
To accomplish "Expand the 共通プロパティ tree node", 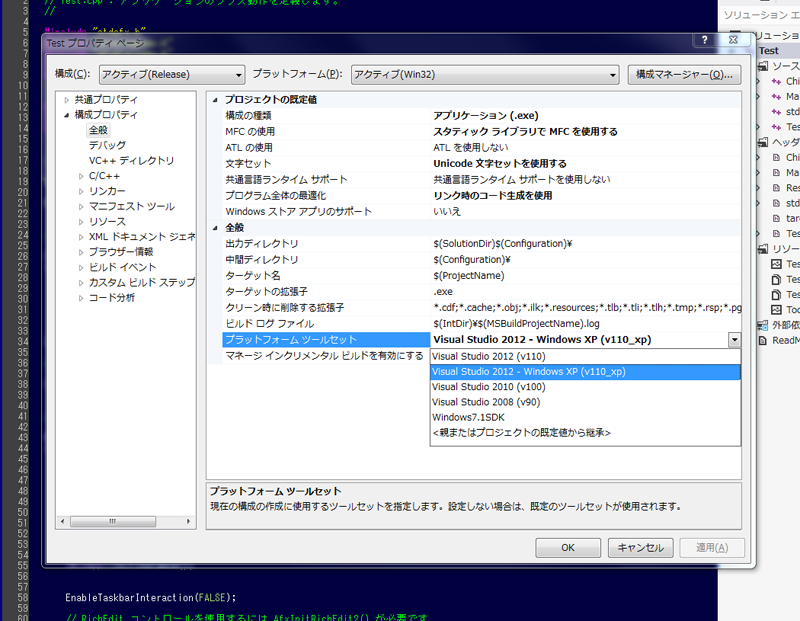I will click(66, 100).
